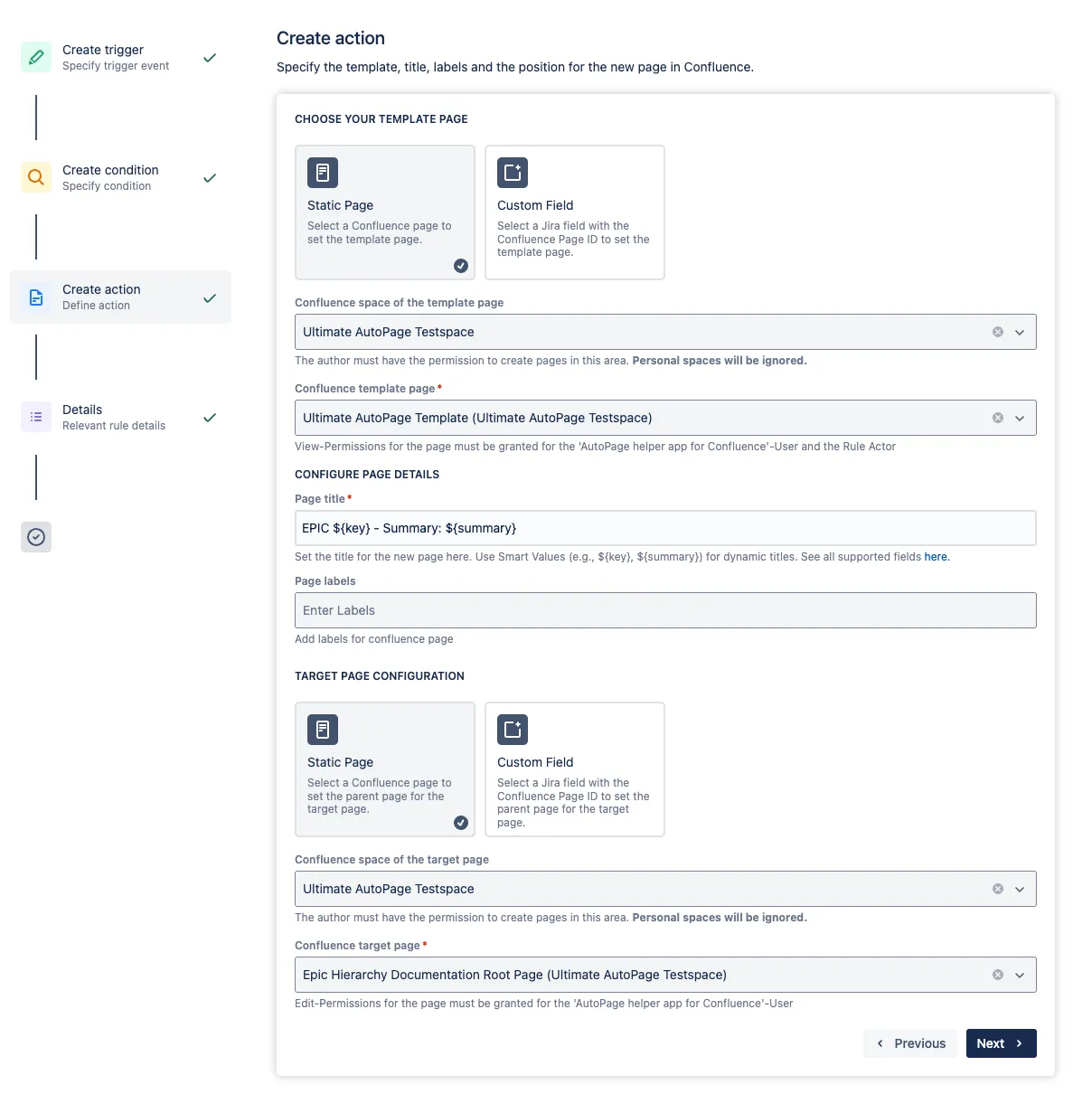This screenshot has width=1092, height=1094.
Task: Expand the Confluence template page dropdown
Action: click(x=1021, y=418)
